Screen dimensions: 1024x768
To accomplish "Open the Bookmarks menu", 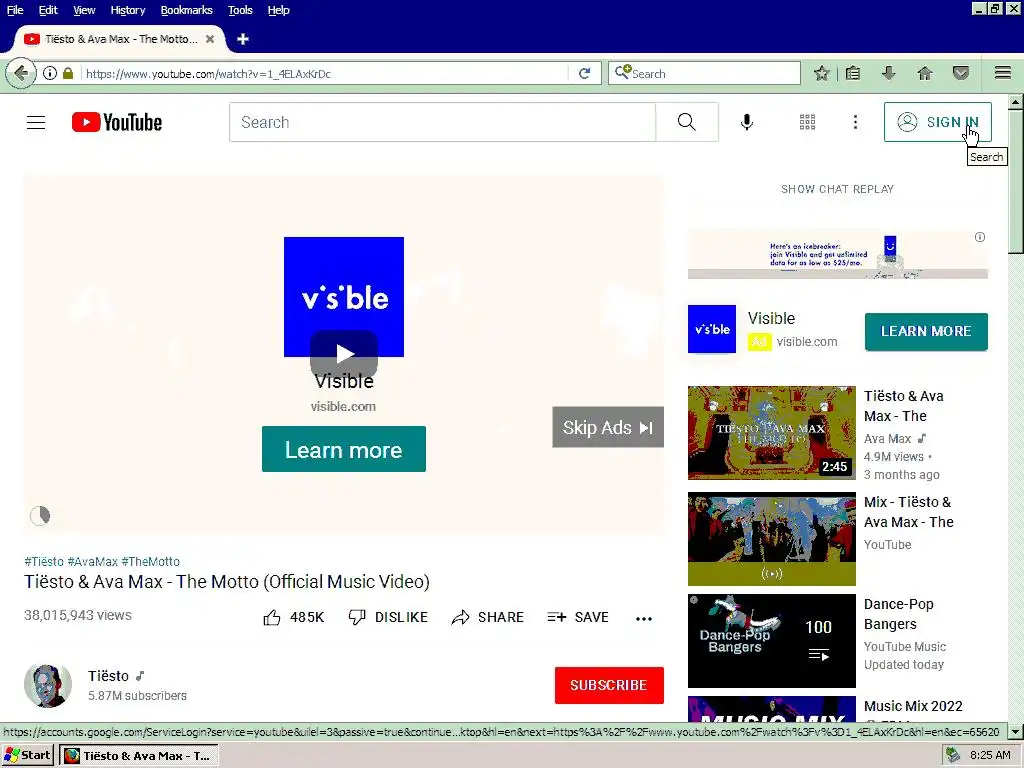I will coord(186,10).
